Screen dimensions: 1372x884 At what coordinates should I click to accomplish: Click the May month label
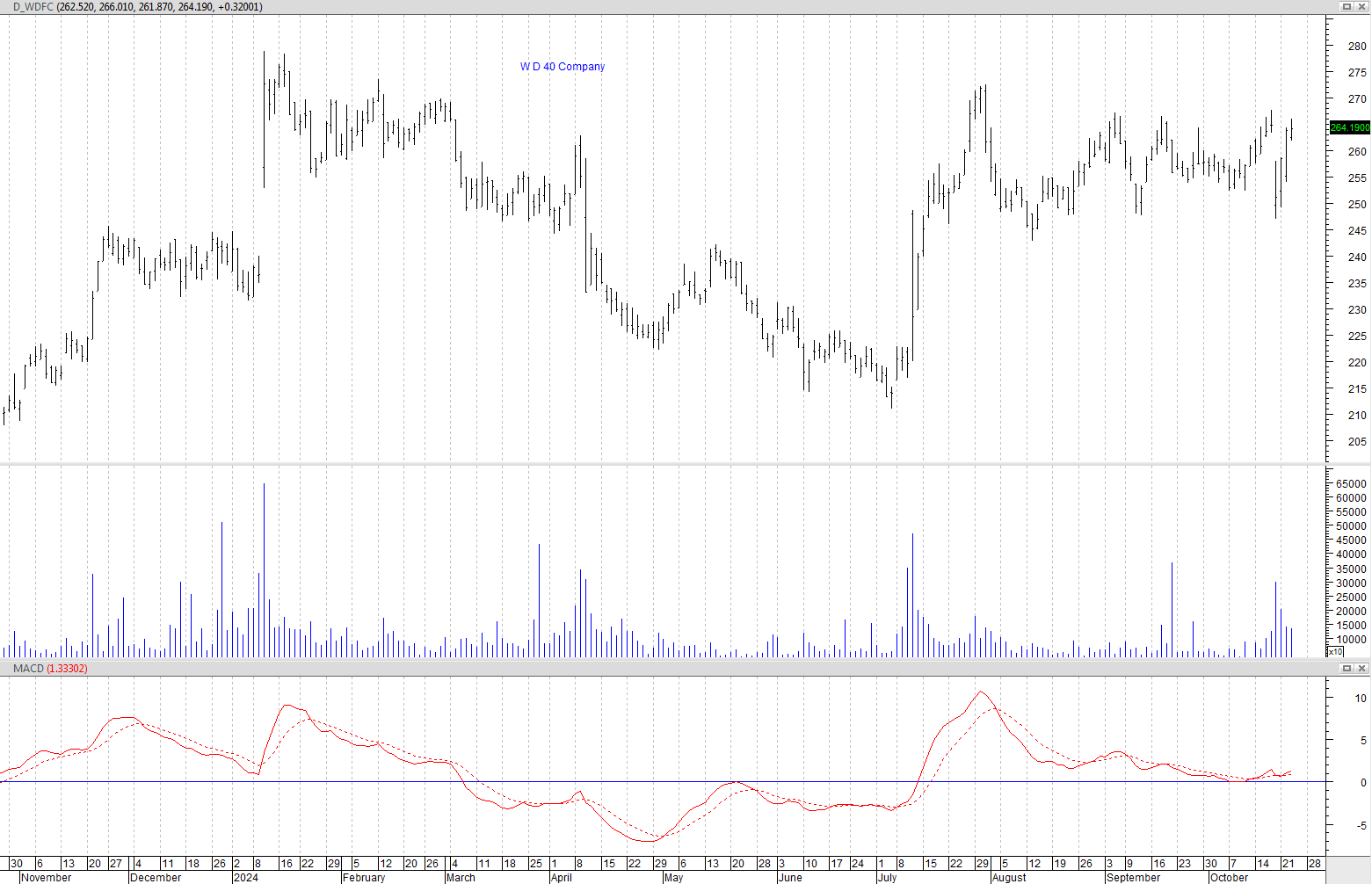(673, 877)
